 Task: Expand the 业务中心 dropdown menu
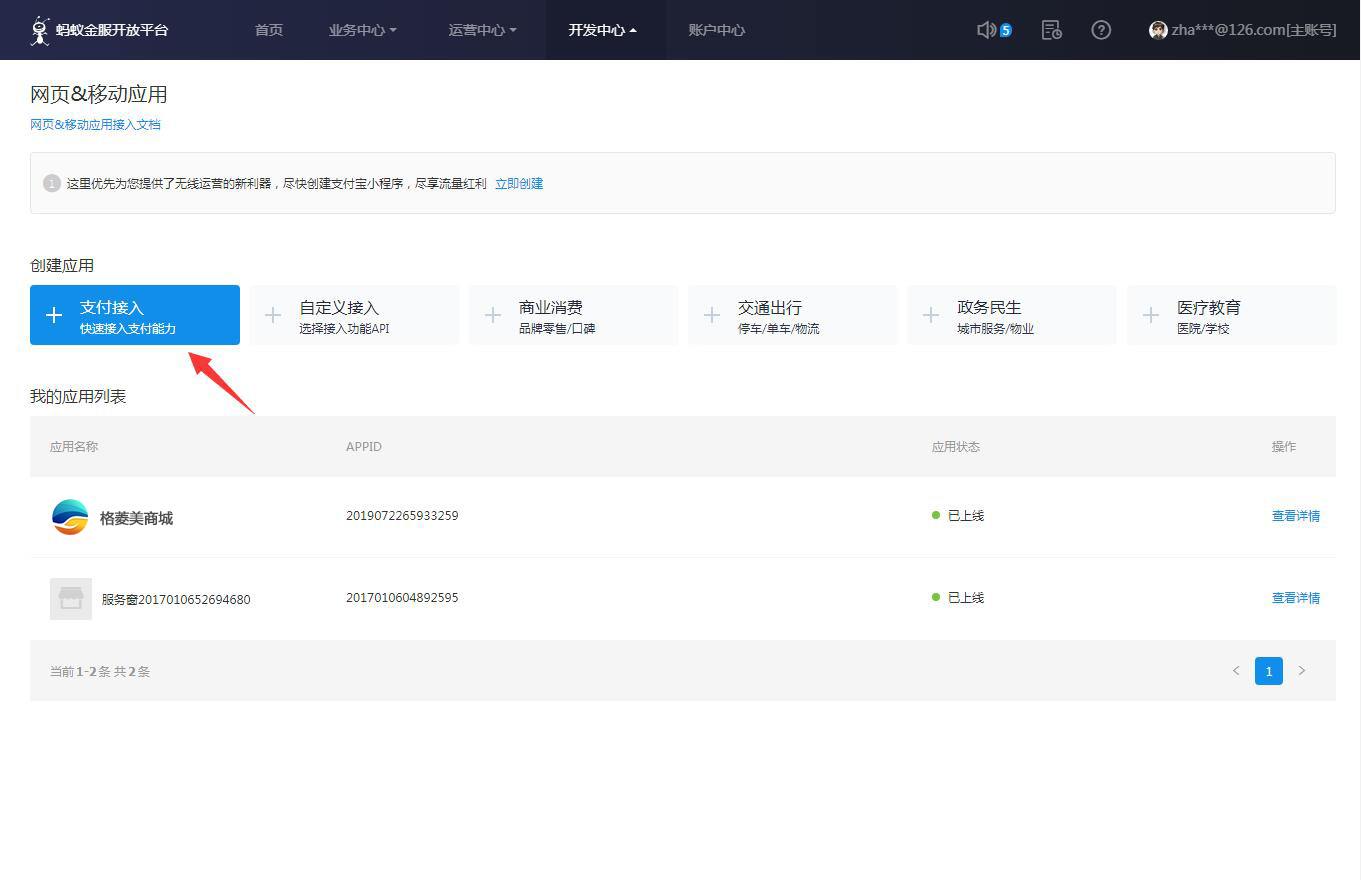(362, 30)
